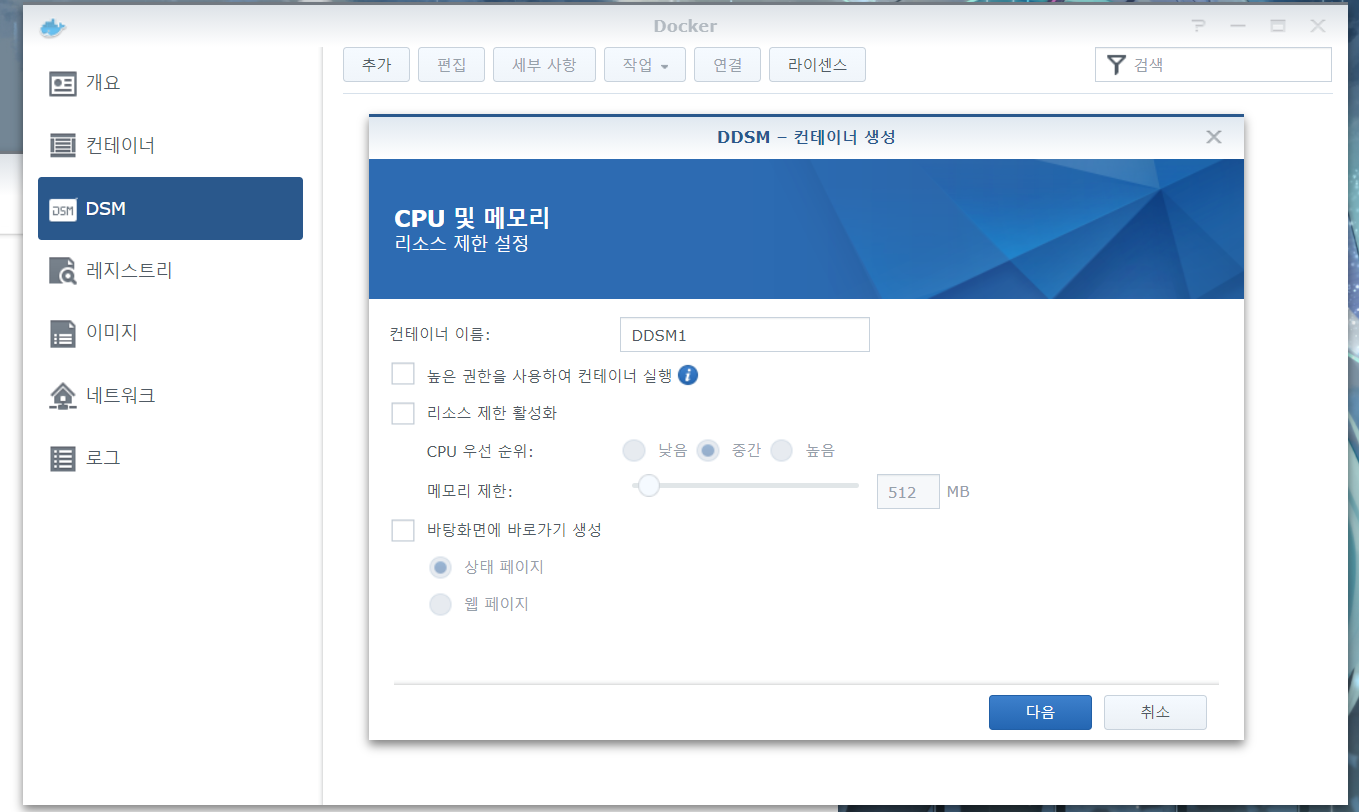
Task: Open the 컨테이너 containers section
Action: point(170,146)
